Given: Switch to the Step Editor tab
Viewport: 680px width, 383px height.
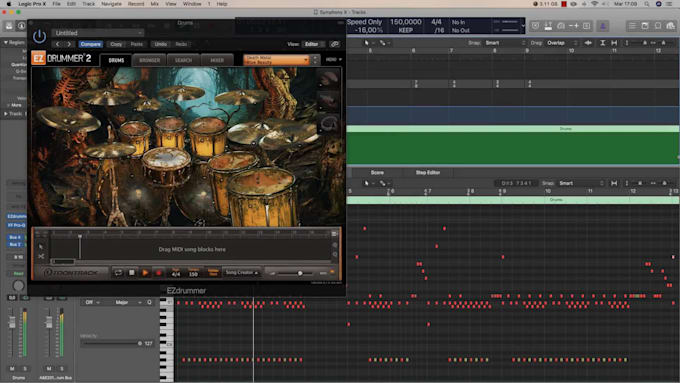Looking at the screenshot, I should coord(428,173).
